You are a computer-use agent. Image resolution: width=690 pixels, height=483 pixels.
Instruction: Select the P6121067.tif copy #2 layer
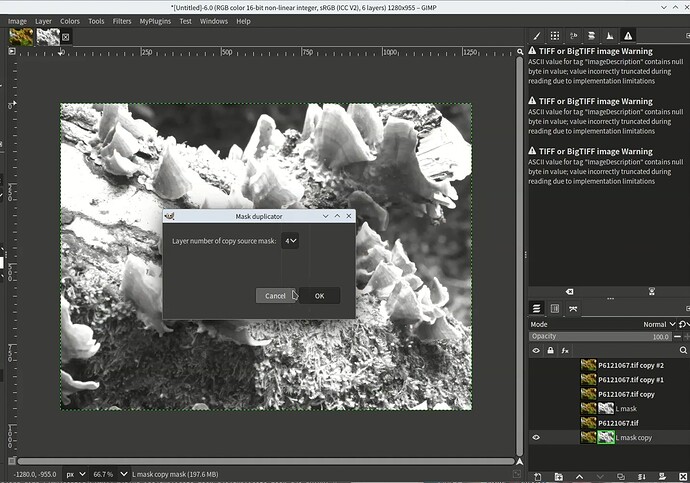click(x=631, y=365)
